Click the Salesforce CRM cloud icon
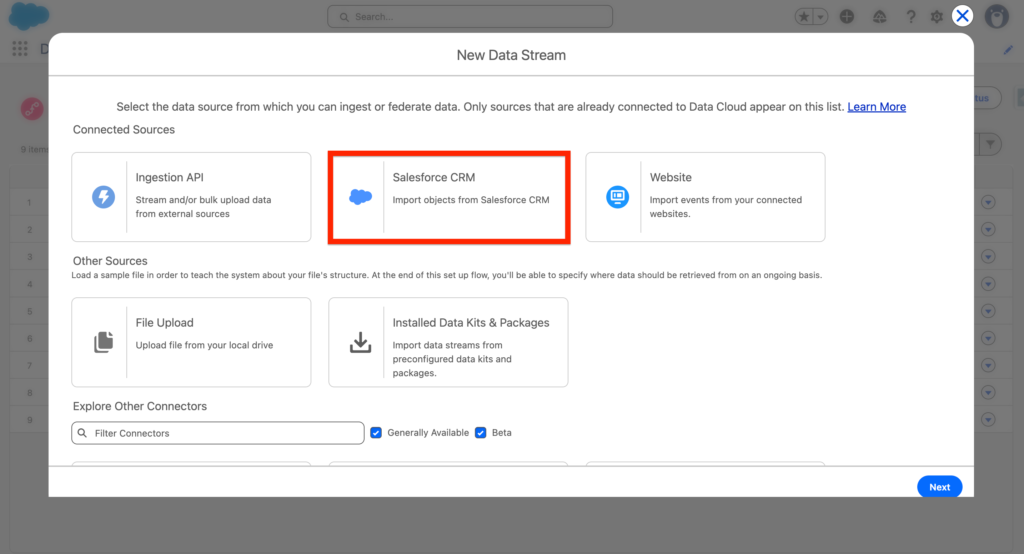 360,197
